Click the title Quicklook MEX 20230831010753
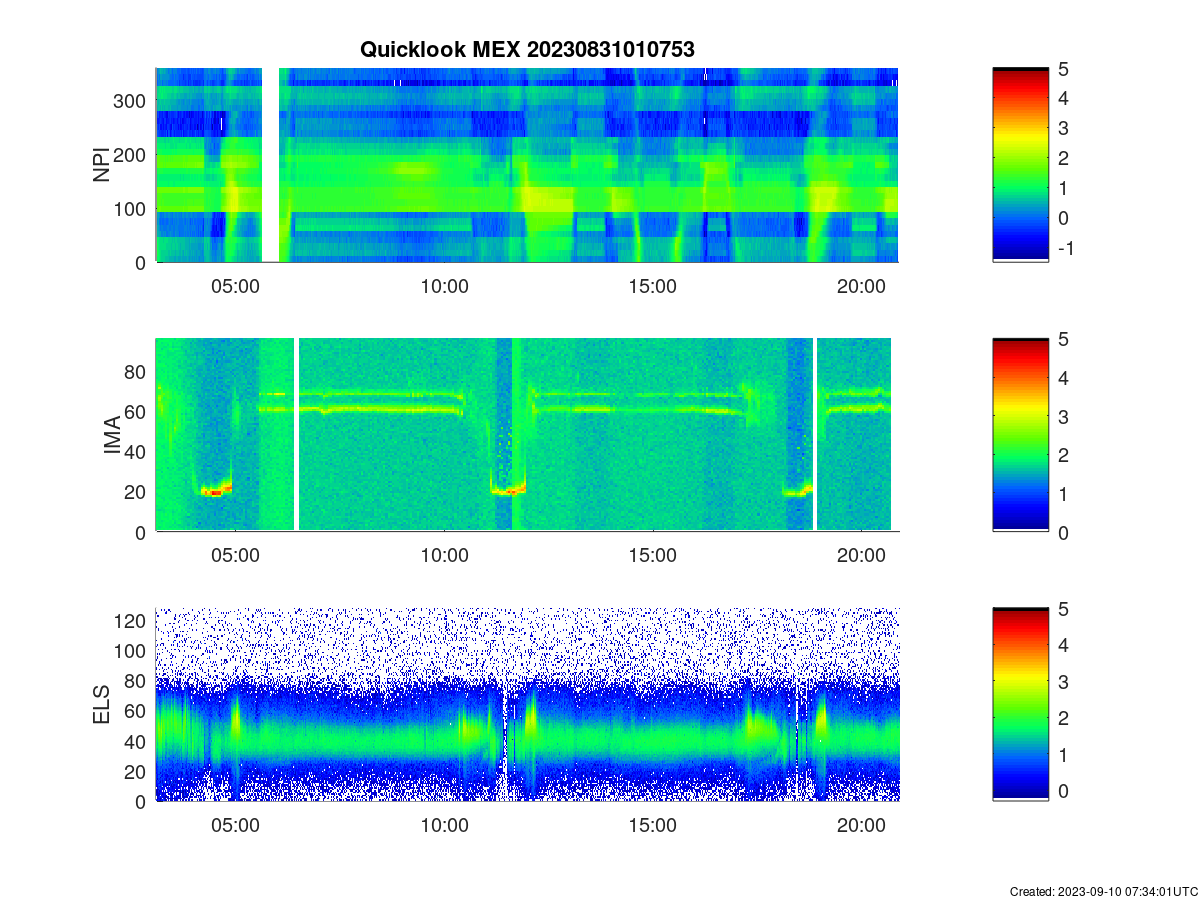Screen dimensions: 1200x900 (x=527, y=49)
